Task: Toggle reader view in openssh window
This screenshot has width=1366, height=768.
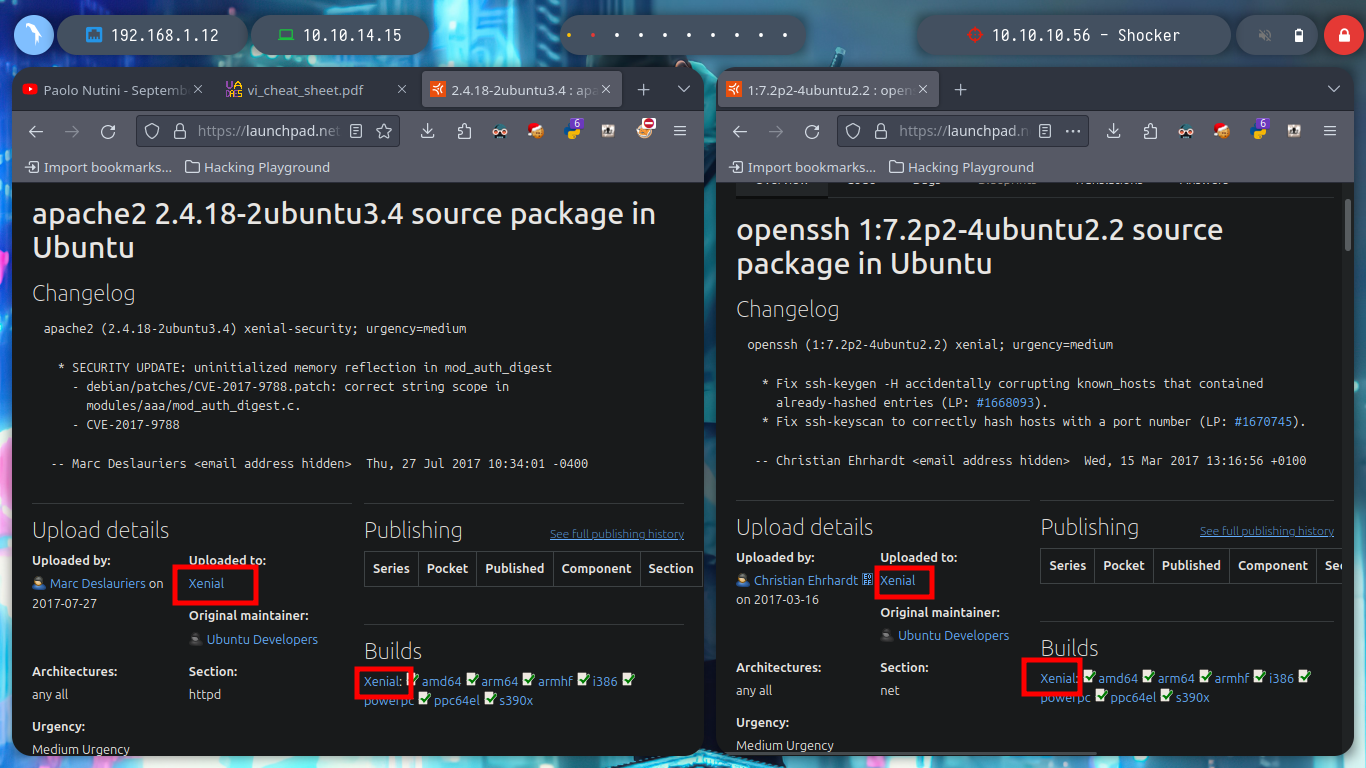Action: pyautogui.click(x=1045, y=131)
